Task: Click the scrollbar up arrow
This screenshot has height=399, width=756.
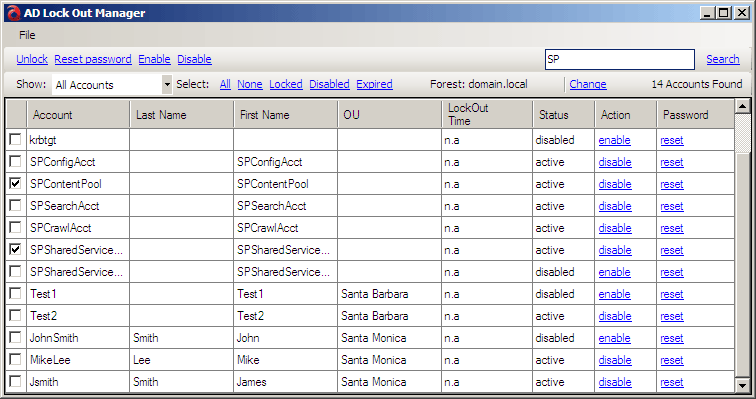Action: coord(742,106)
